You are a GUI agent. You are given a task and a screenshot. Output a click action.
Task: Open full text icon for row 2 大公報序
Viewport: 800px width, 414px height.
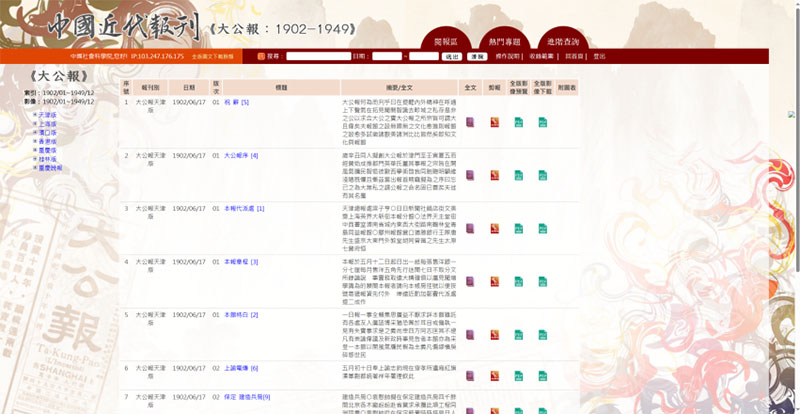click(x=470, y=175)
